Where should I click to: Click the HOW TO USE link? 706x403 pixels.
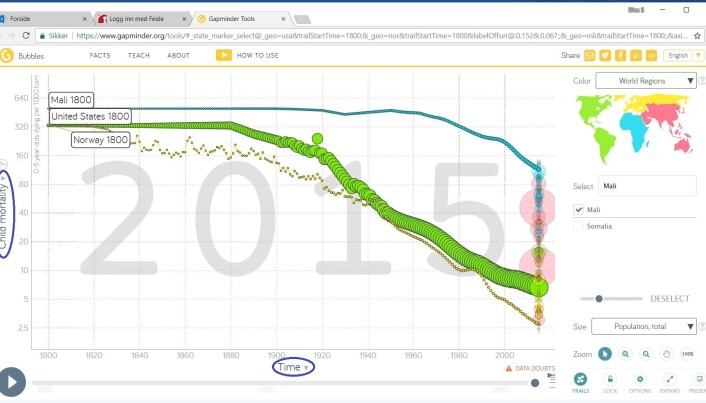258,55
